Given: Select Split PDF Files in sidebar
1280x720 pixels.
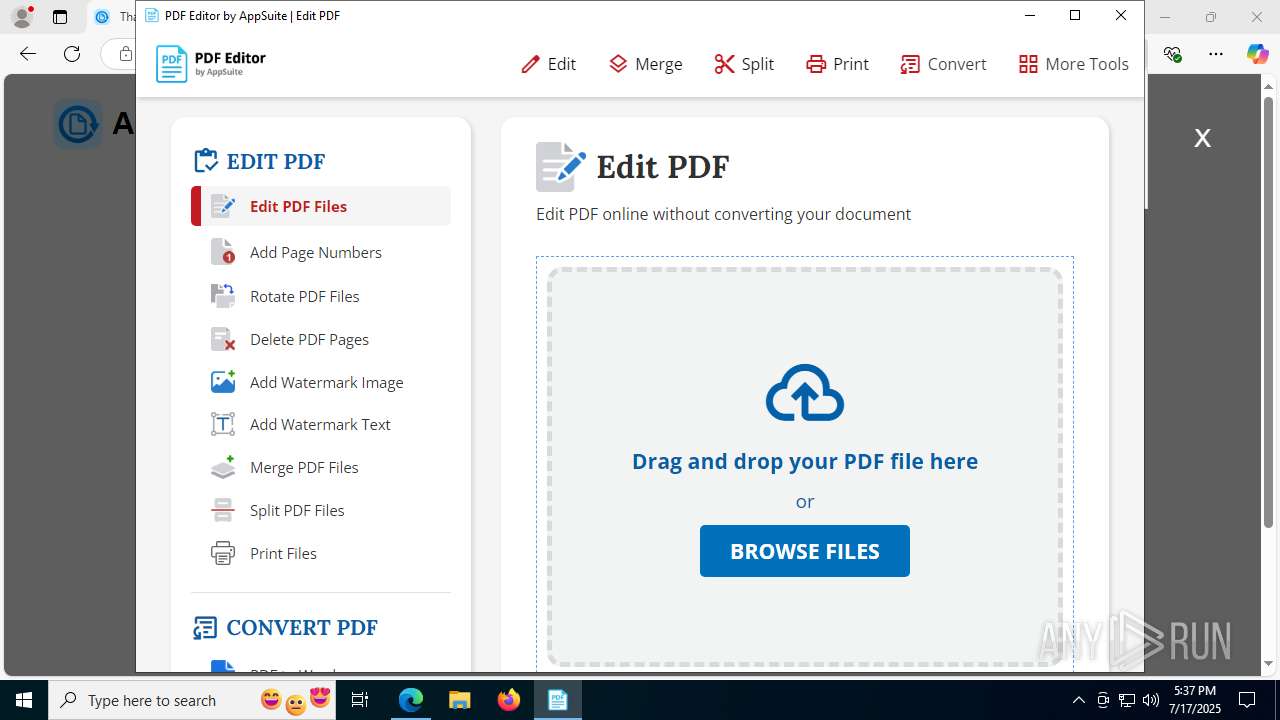Looking at the screenshot, I should point(321,510).
